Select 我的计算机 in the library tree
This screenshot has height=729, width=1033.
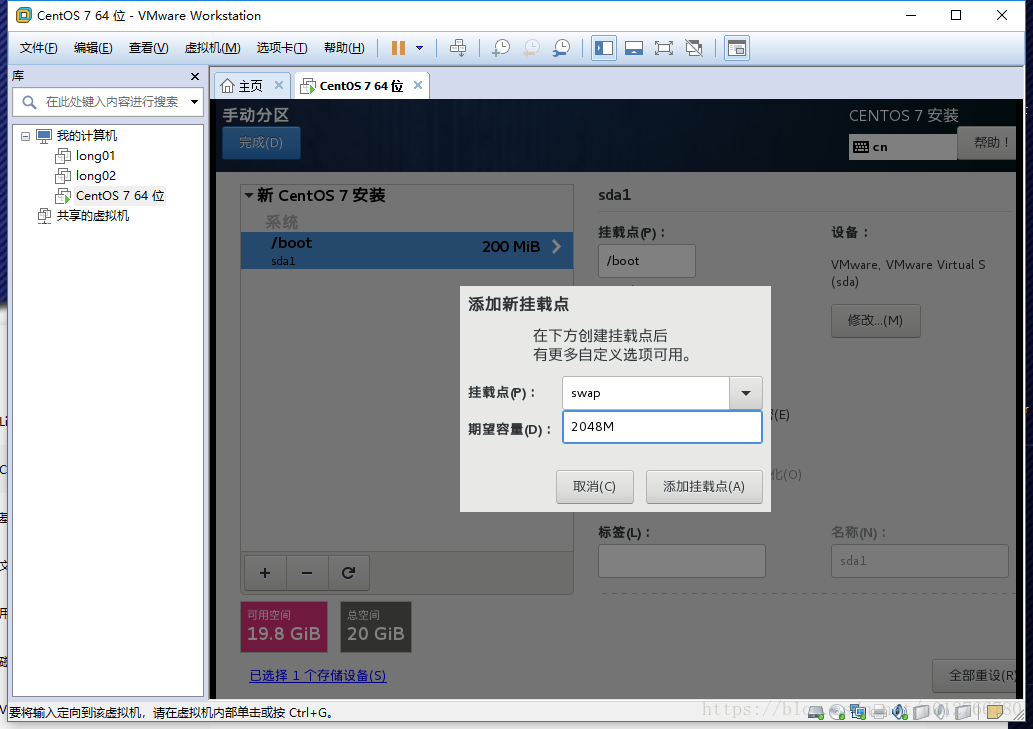pos(86,136)
